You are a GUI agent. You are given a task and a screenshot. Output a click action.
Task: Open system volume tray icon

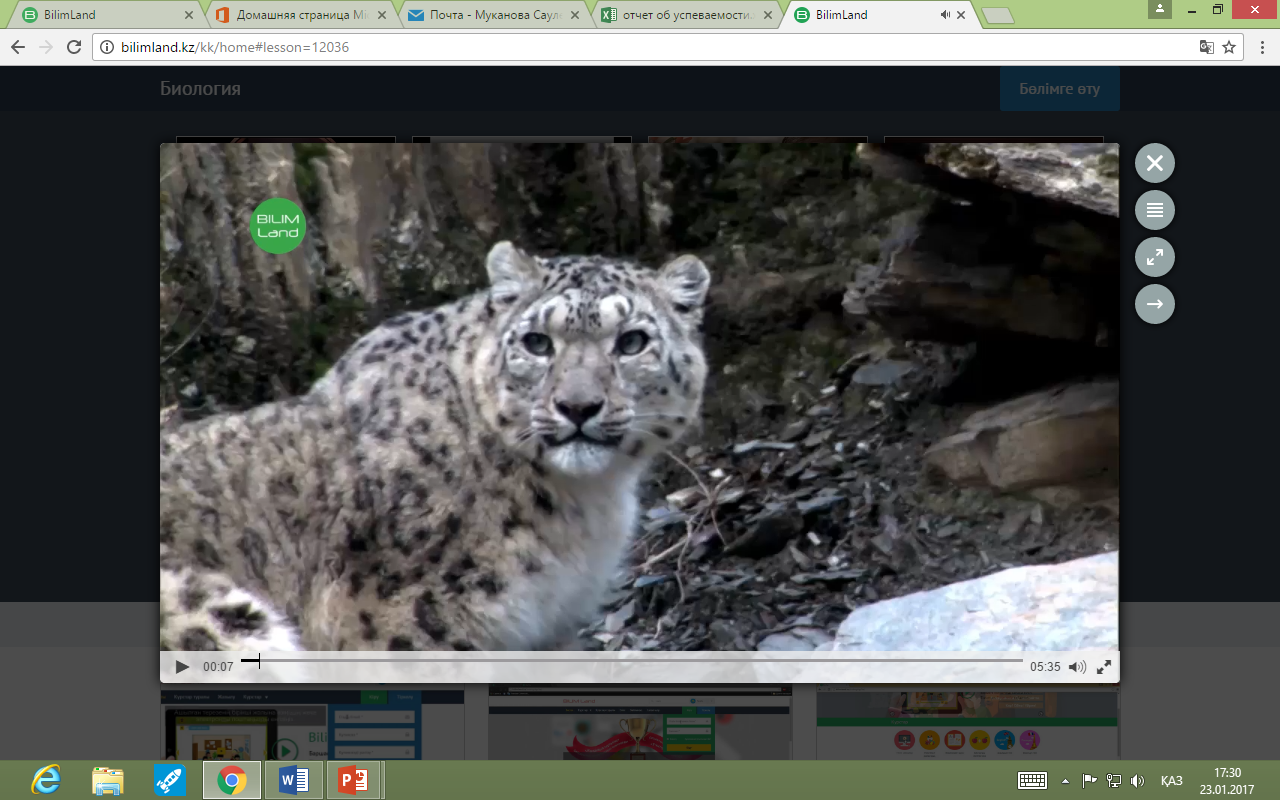tap(1136, 781)
